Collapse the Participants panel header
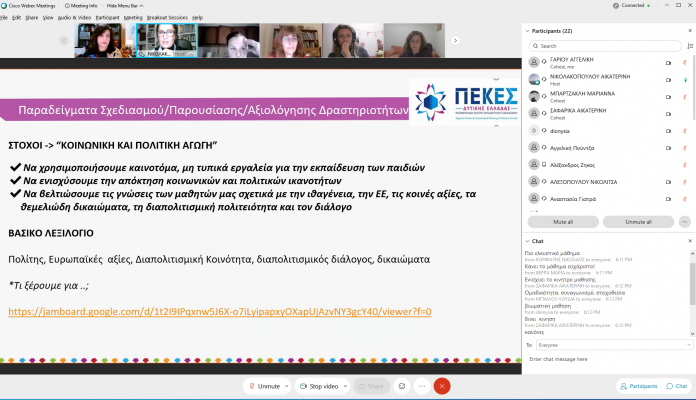696x400 pixels. coord(529,31)
